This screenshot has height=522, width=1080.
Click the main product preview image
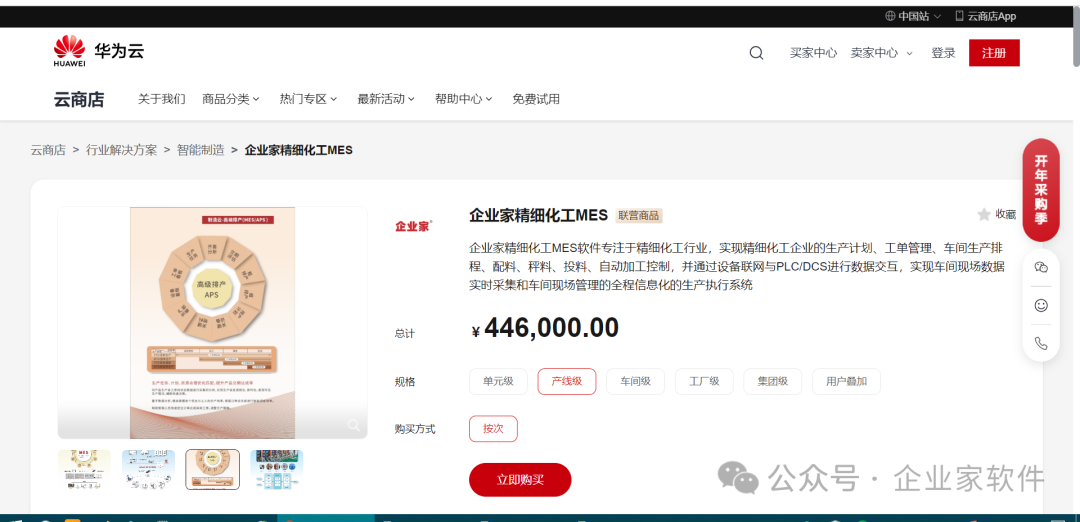pos(213,322)
